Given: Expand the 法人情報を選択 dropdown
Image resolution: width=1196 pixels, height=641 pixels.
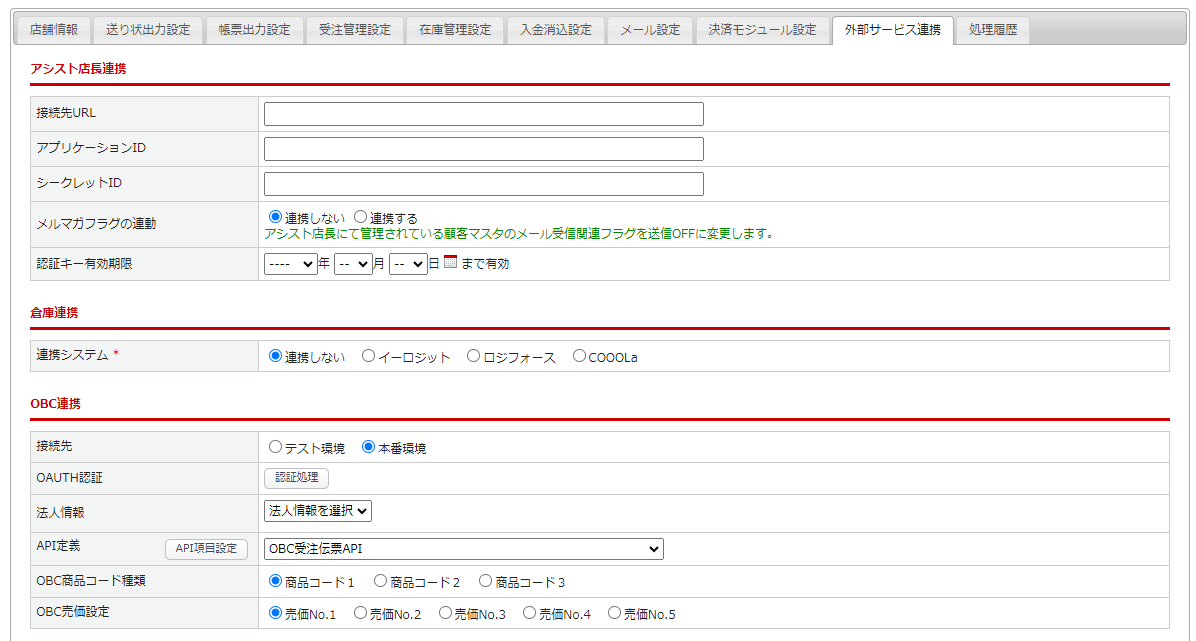Looking at the screenshot, I should tap(318, 511).
